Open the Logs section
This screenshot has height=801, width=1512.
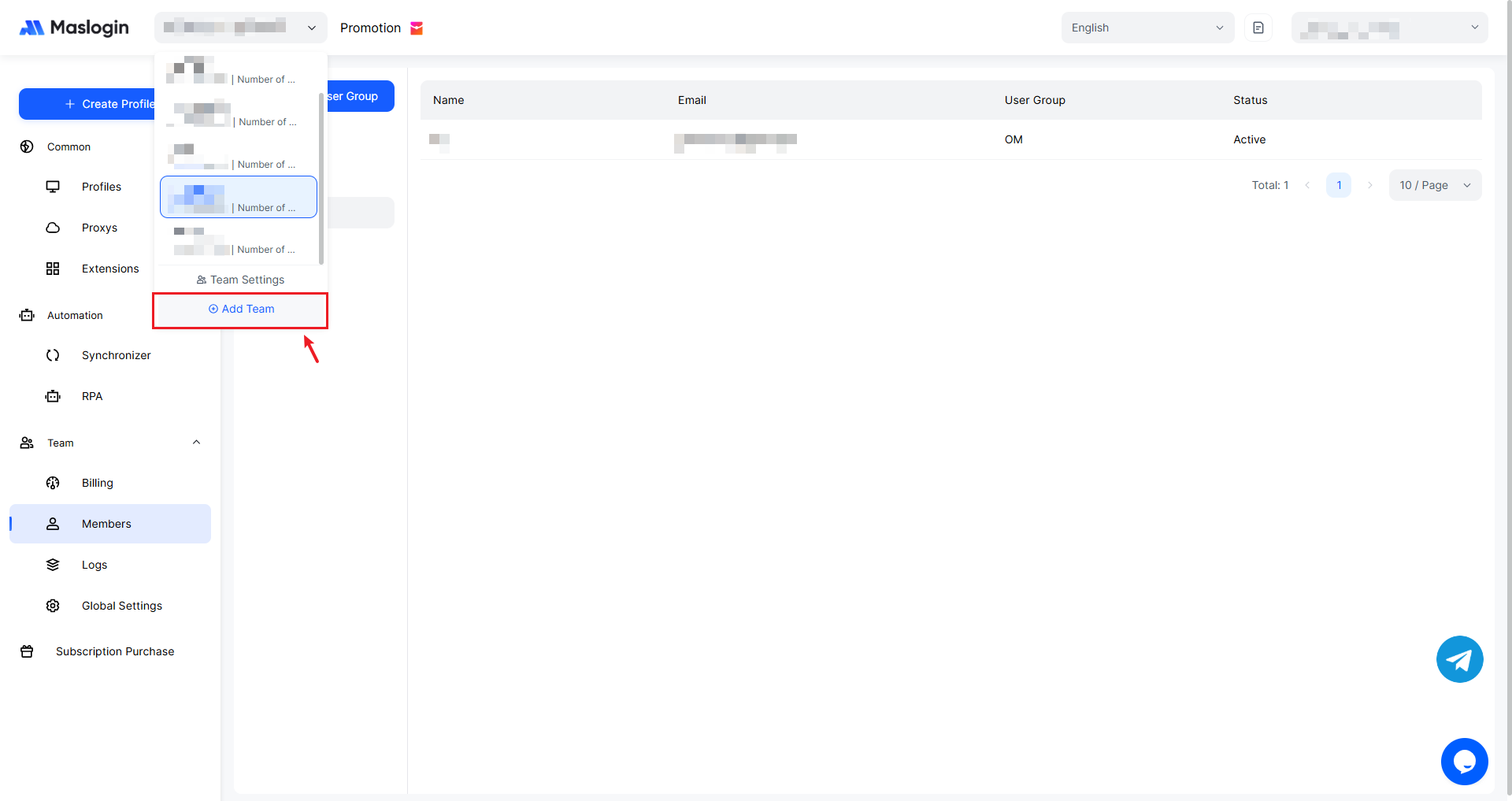pos(94,565)
